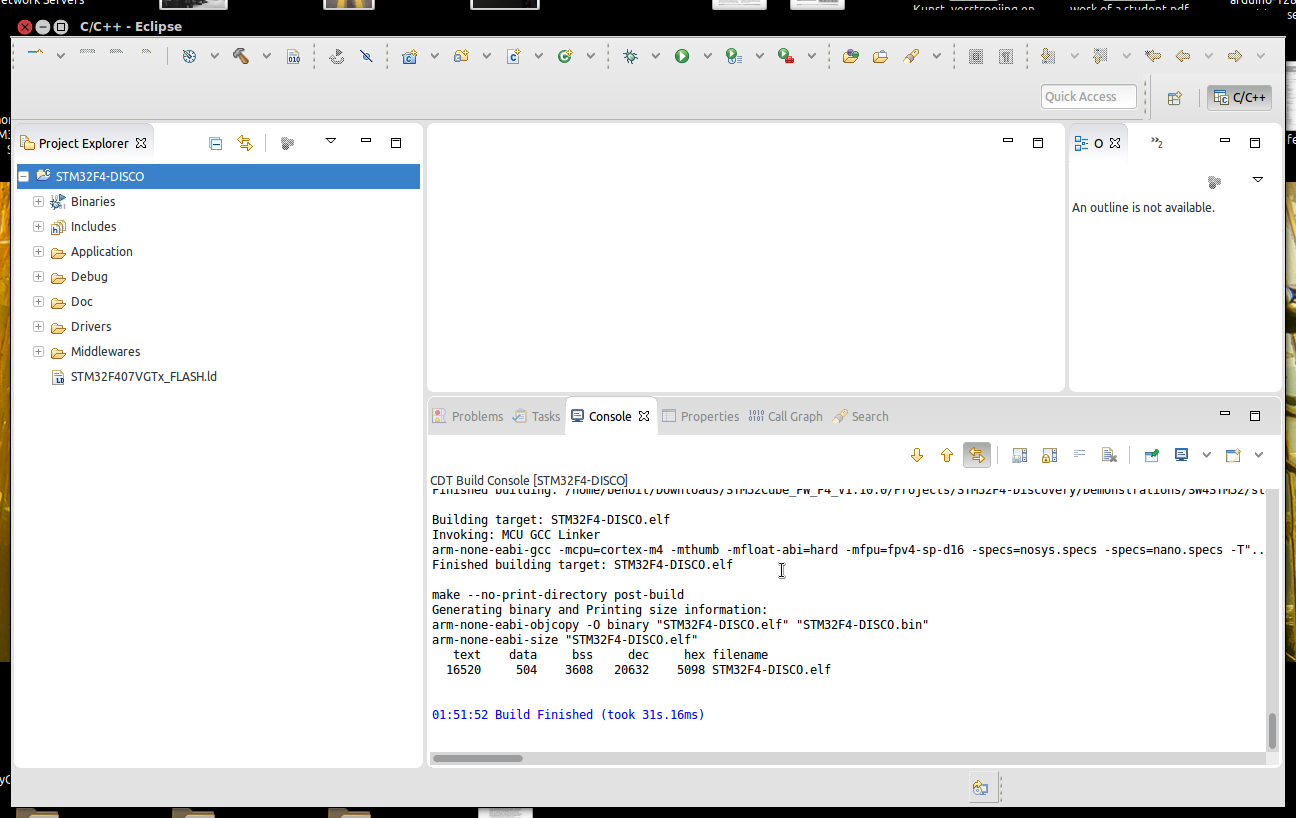The height and width of the screenshot is (818, 1296).
Task: Select the Project Explorer tab
Action: (83, 143)
